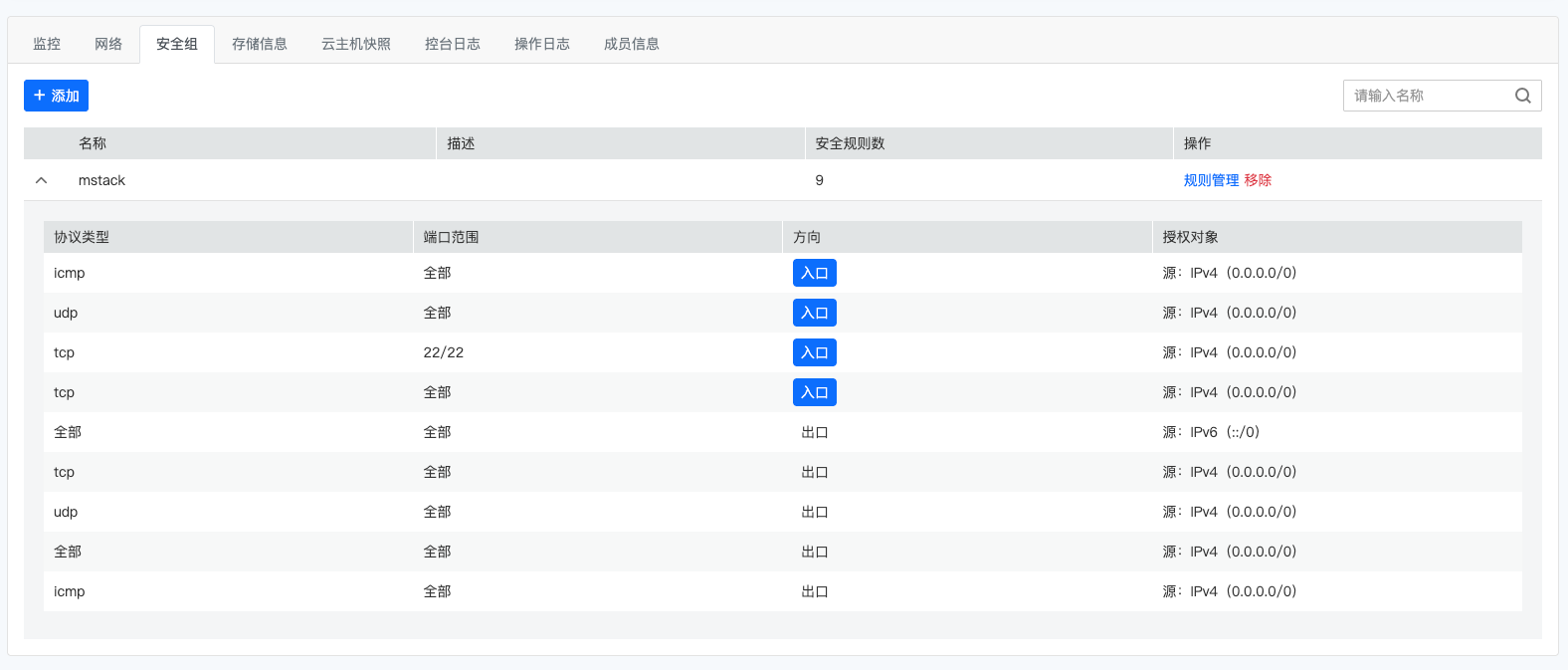Image resolution: width=1568 pixels, height=670 pixels.
Task: Click the 安全规则数 column header
Action: click(x=850, y=143)
